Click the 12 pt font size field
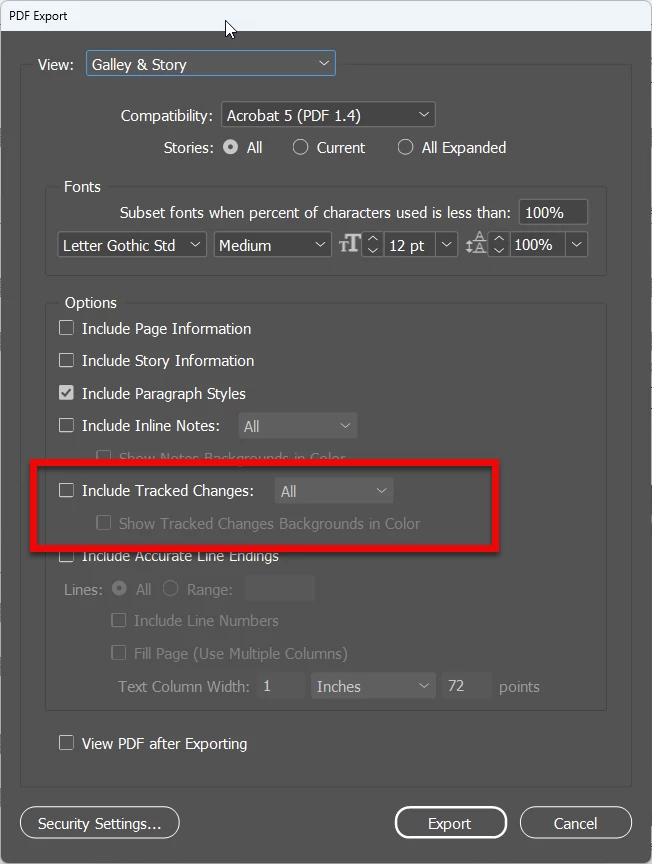652x864 pixels. 408,245
